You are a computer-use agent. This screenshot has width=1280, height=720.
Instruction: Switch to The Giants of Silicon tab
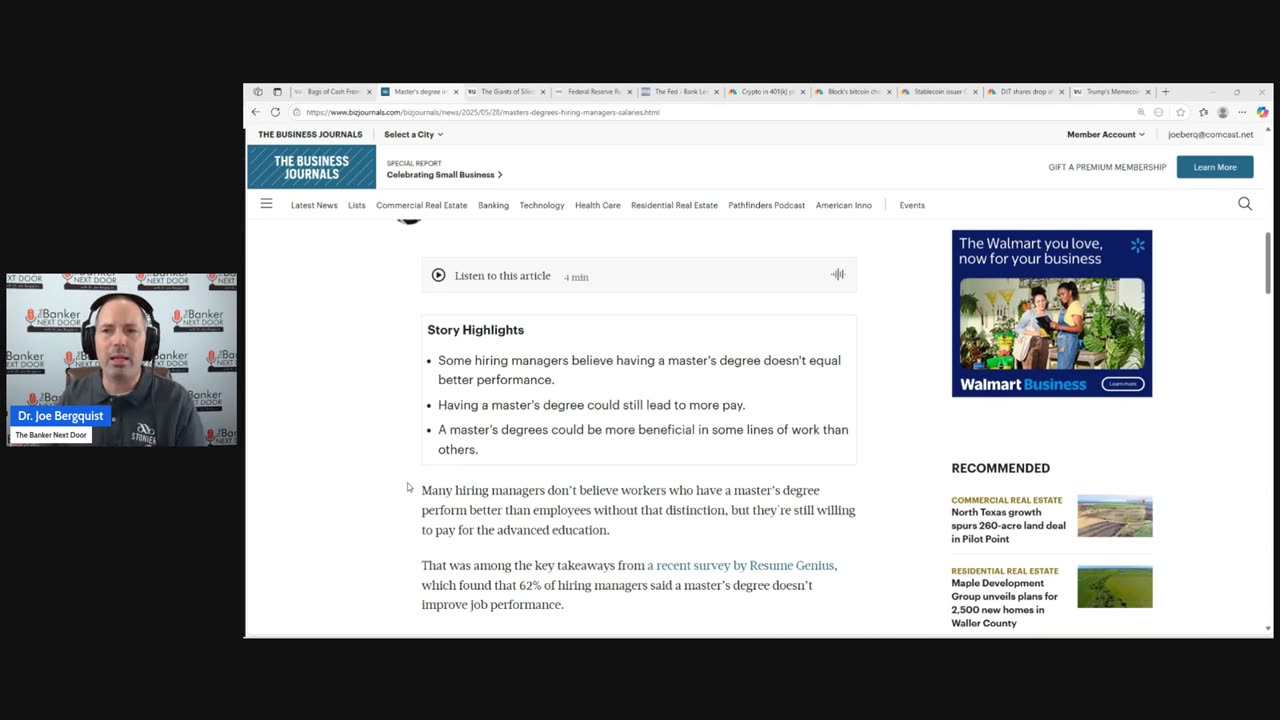coord(506,92)
